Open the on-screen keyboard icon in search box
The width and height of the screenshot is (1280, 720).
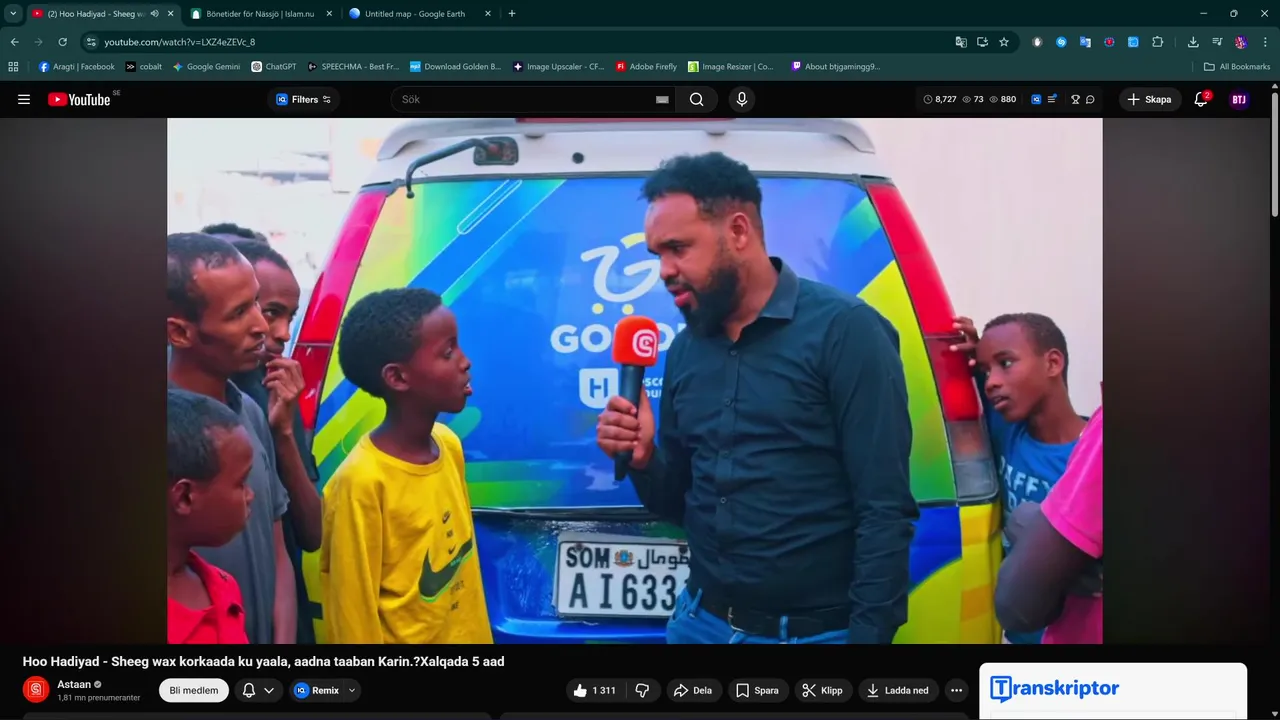click(662, 99)
